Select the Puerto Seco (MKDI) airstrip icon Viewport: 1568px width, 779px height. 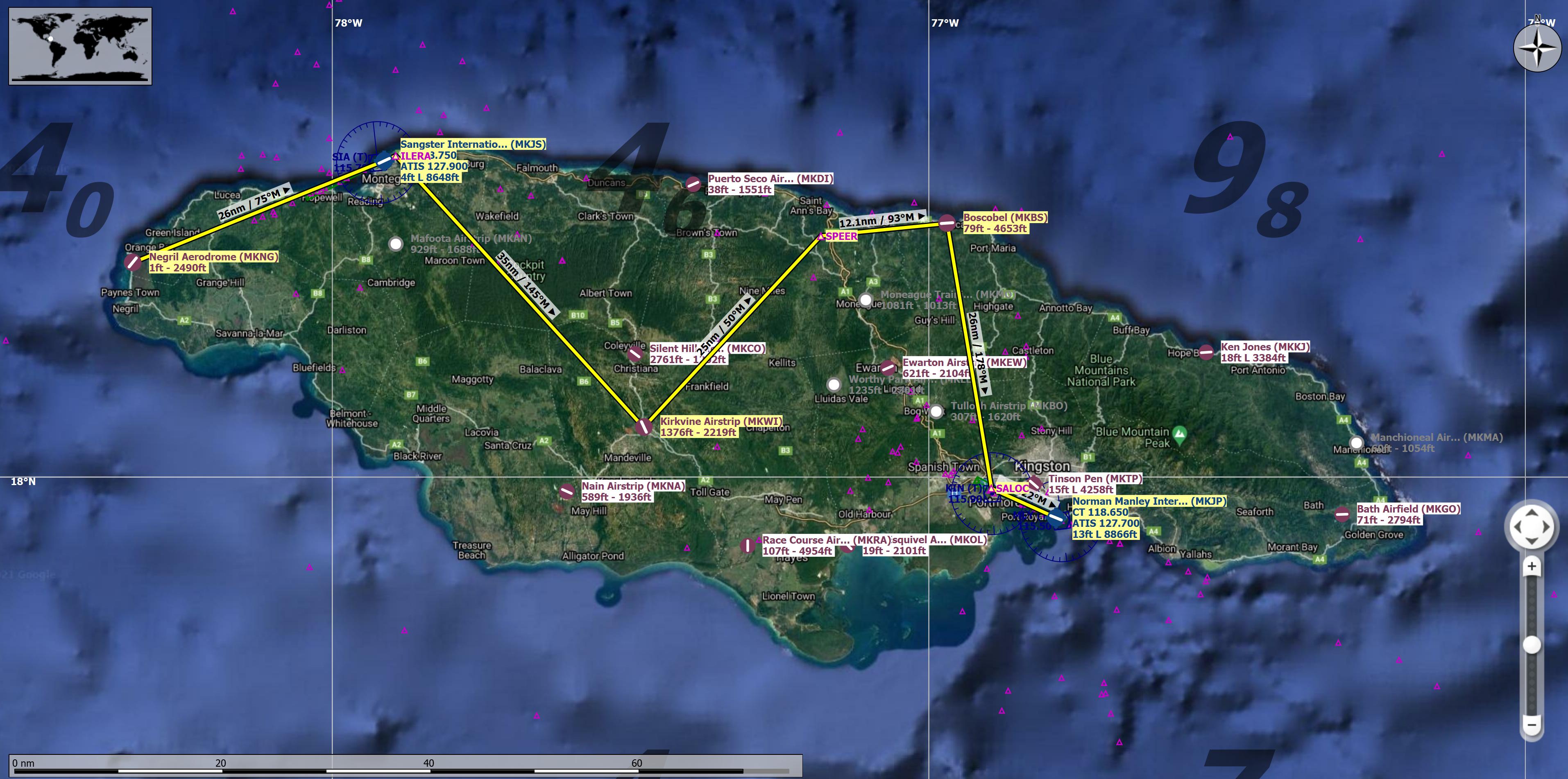coord(693,184)
